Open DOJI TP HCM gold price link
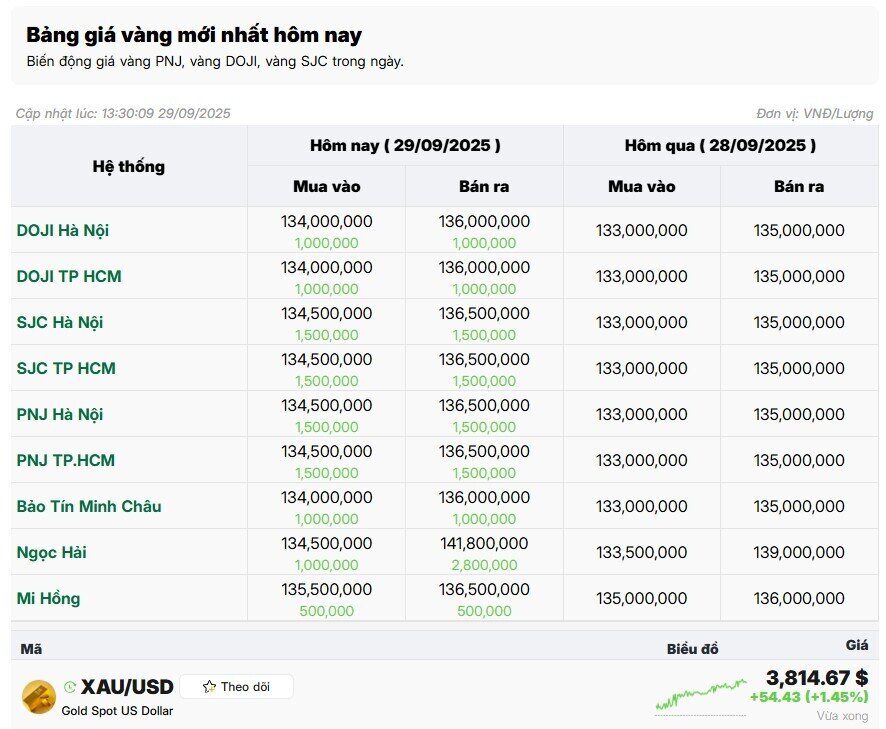Image resolution: width=886 pixels, height=729 pixels. click(69, 276)
